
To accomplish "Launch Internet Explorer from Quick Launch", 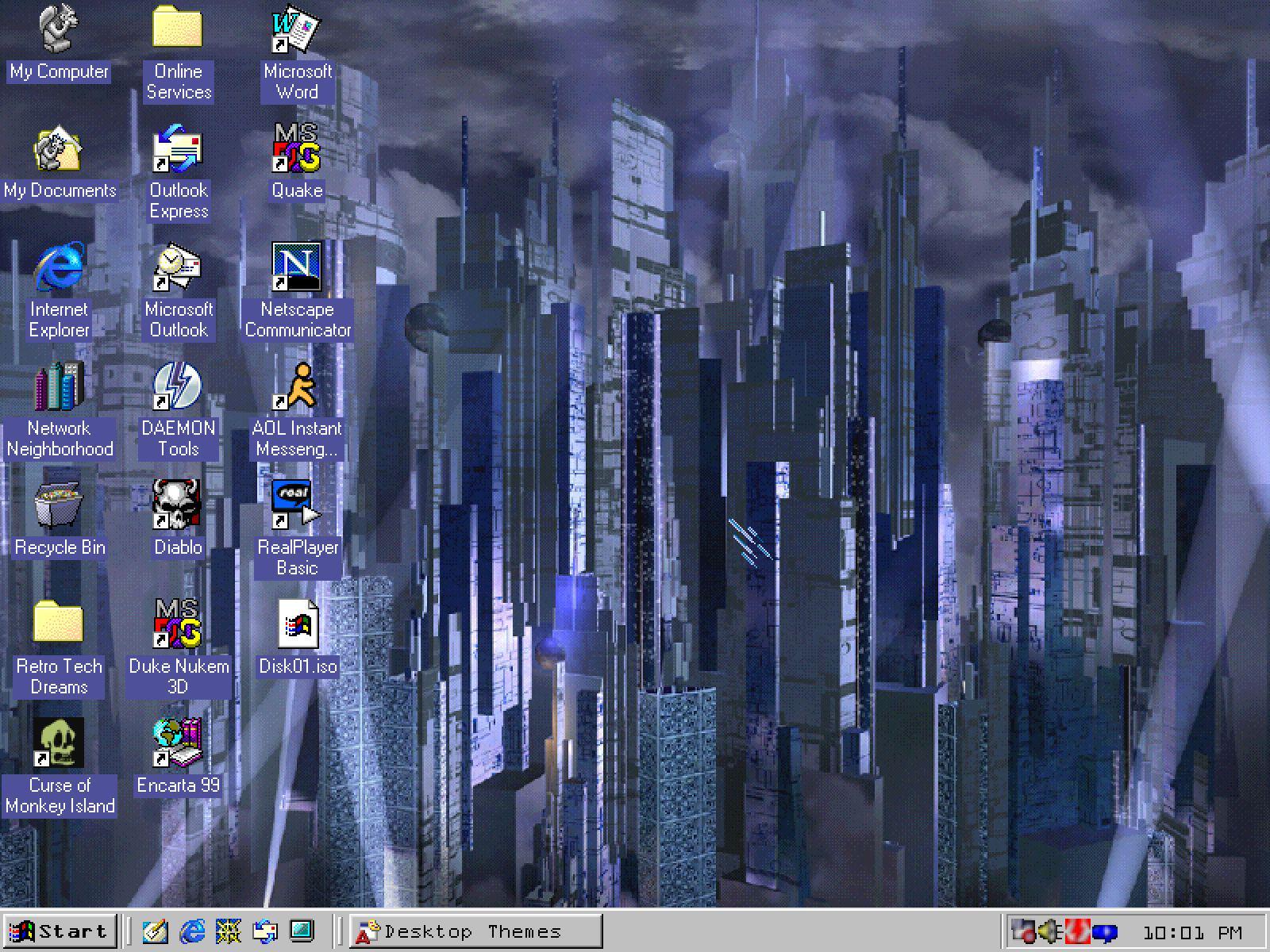I will pos(191,931).
